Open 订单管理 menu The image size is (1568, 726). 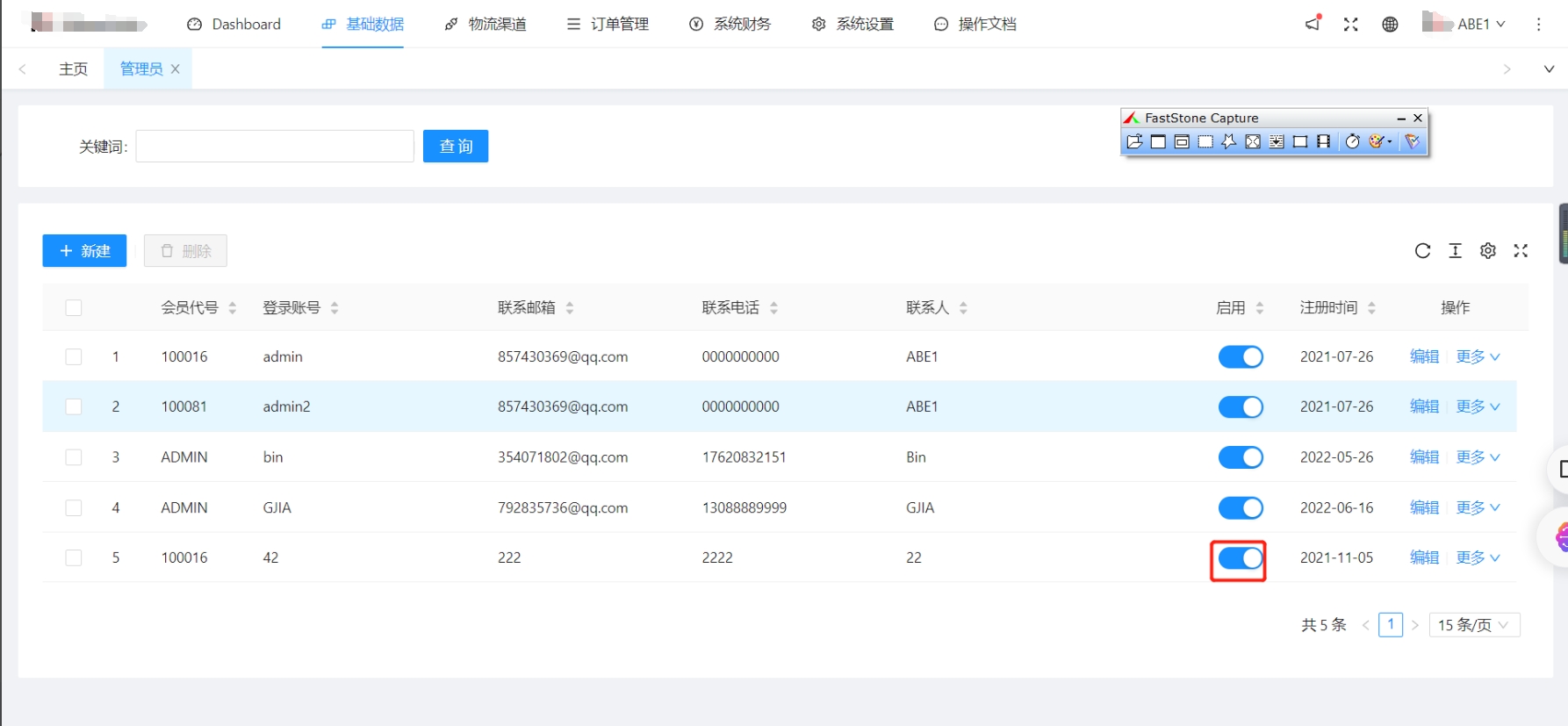pyautogui.click(x=608, y=25)
